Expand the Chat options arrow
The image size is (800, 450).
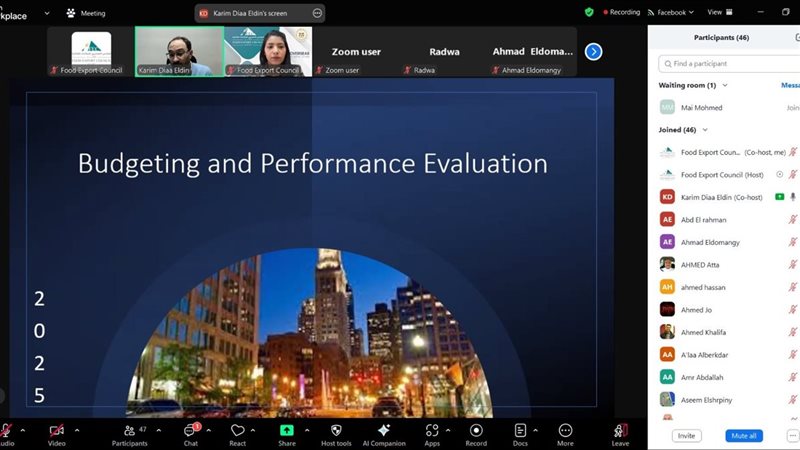click(209, 430)
